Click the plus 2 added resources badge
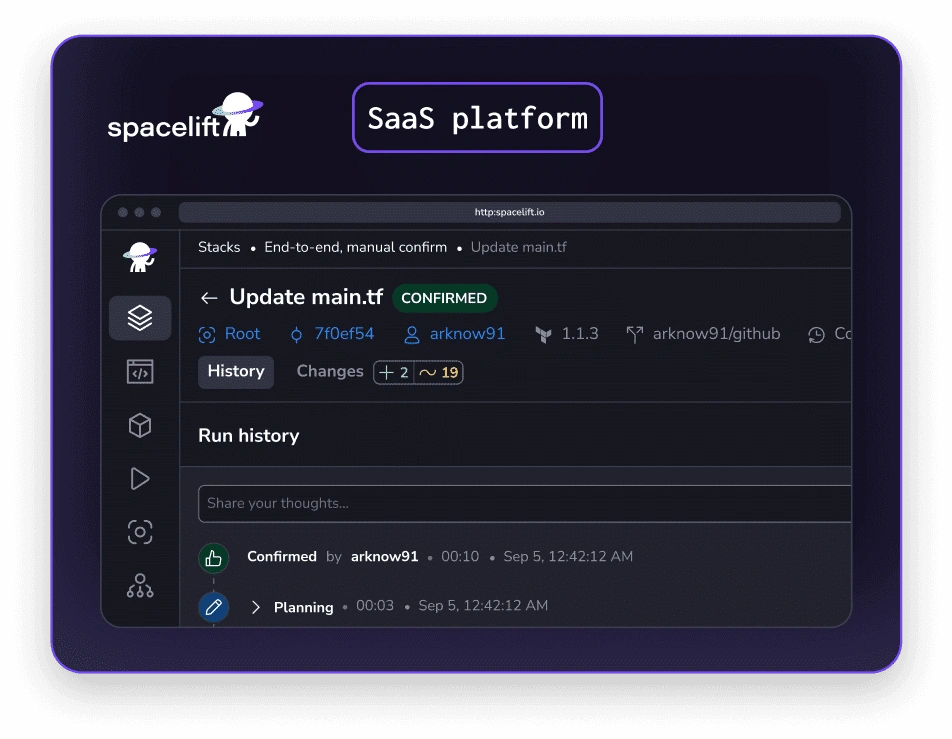This screenshot has width=952, height=739. click(x=393, y=372)
